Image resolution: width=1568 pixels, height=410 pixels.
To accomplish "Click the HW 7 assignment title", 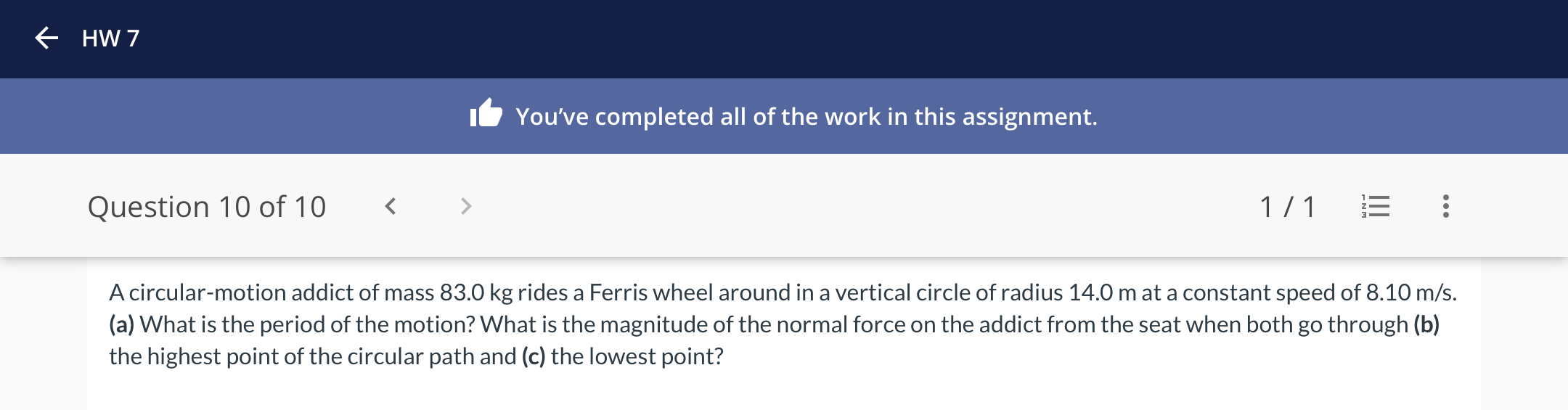I will point(110,38).
